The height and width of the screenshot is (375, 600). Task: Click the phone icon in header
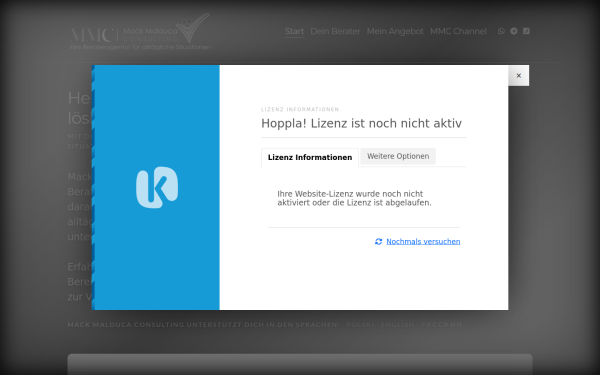527,31
